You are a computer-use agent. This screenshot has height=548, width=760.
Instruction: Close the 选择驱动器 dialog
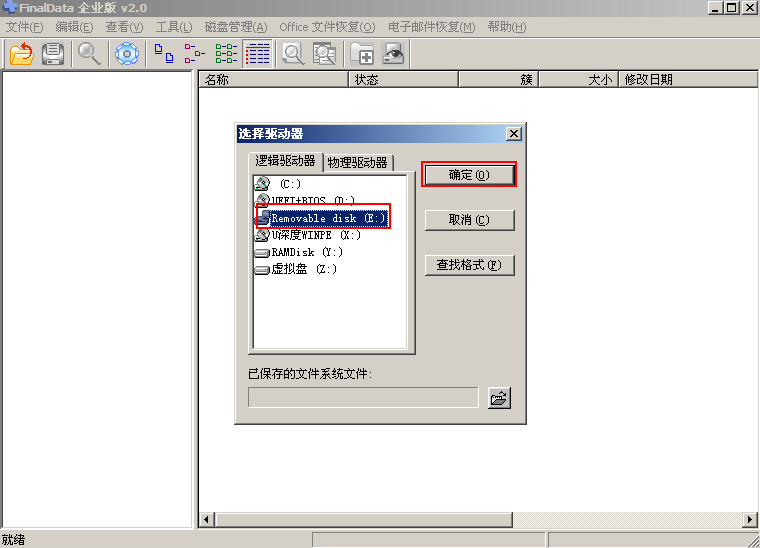(513, 134)
